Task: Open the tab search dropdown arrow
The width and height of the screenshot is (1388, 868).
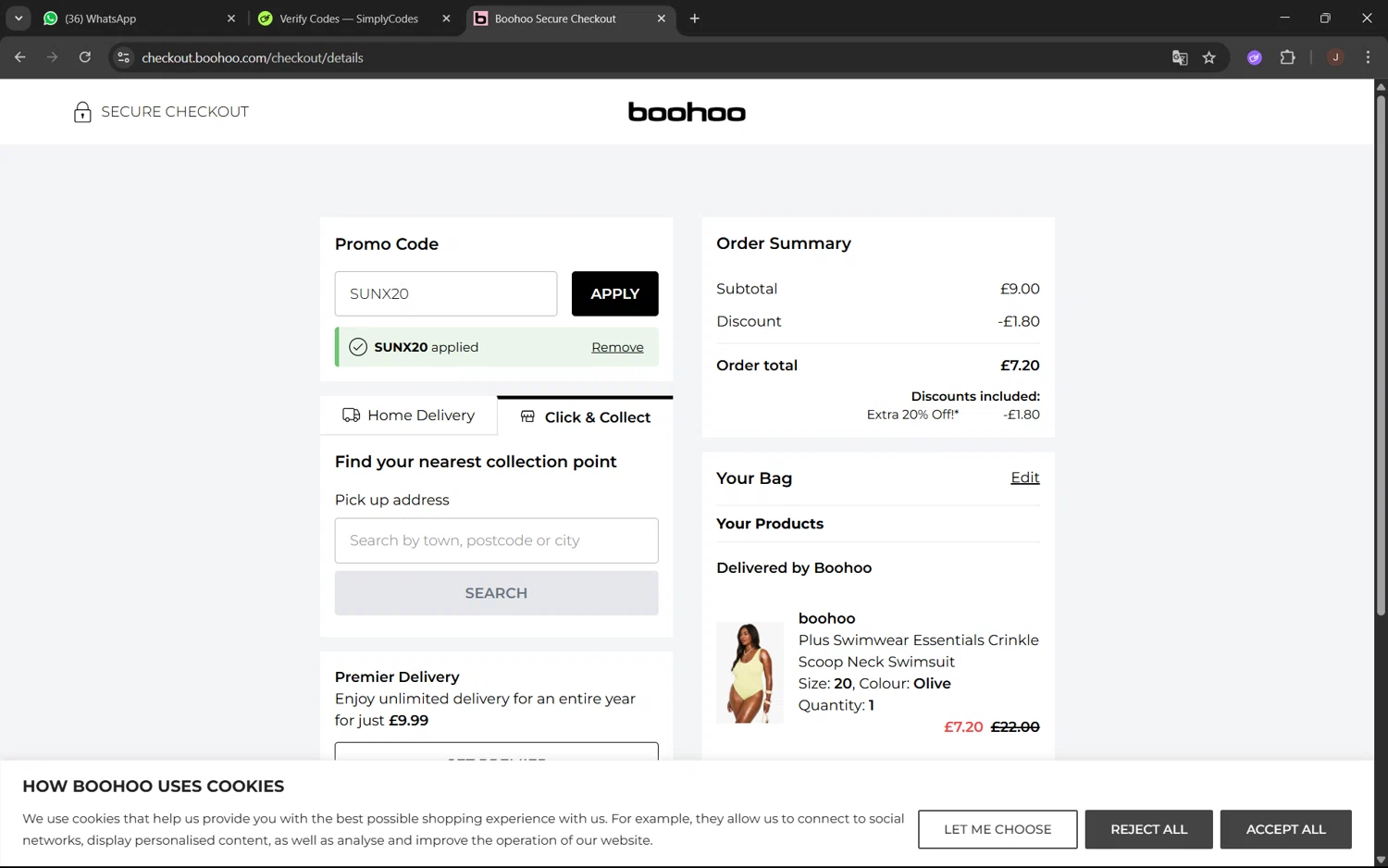Action: [x=19, y=19]
